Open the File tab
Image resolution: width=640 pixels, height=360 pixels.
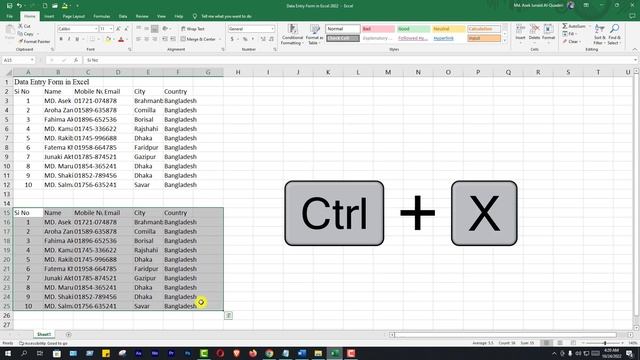pyautogui.click(x=9, y=16)
